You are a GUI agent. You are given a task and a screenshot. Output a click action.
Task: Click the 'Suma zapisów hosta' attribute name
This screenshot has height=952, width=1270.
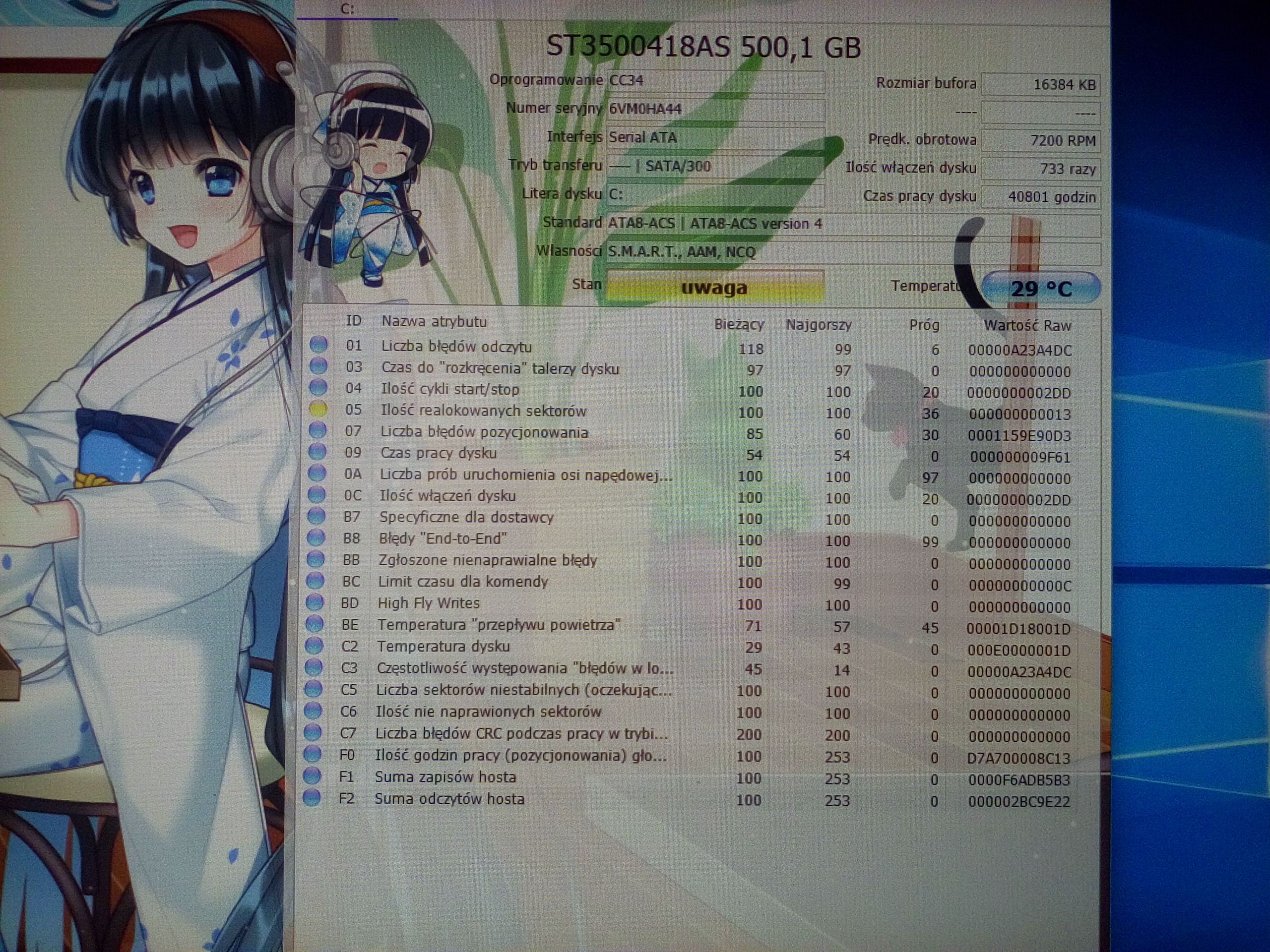point(445,777)
